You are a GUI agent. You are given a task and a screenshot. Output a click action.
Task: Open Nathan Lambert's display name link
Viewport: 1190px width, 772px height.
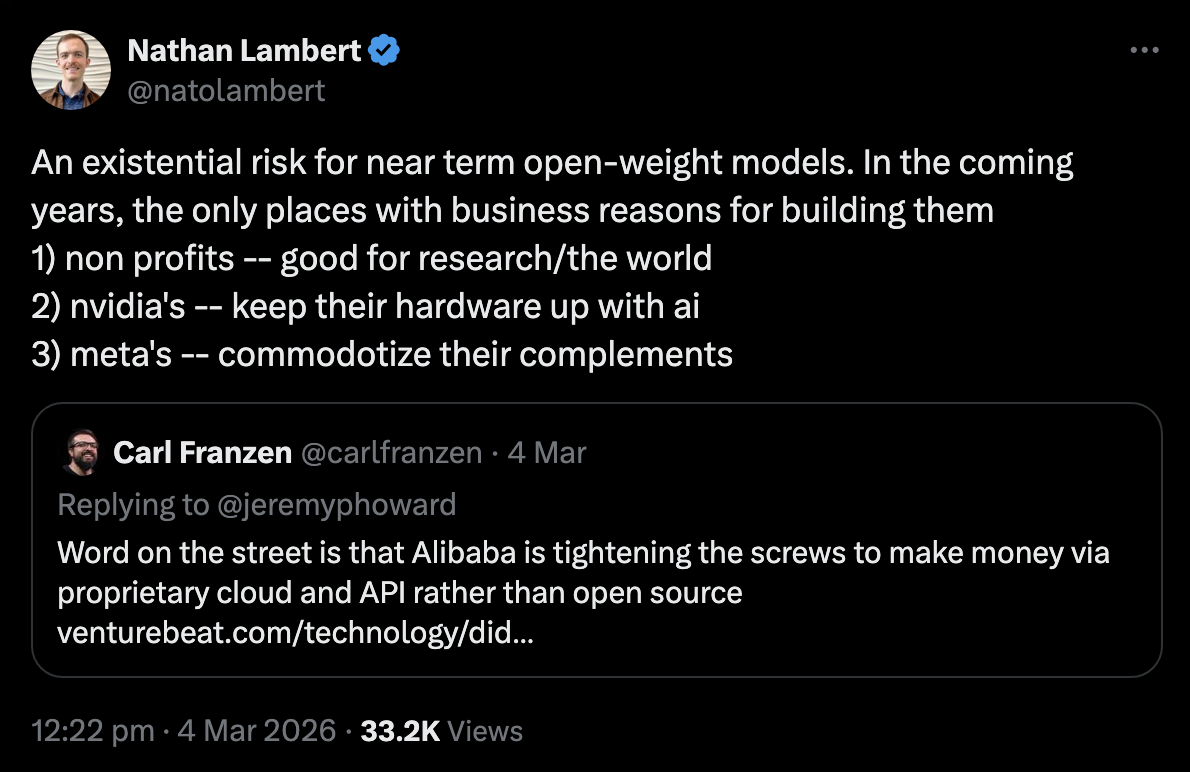click(x=245, y=50)
